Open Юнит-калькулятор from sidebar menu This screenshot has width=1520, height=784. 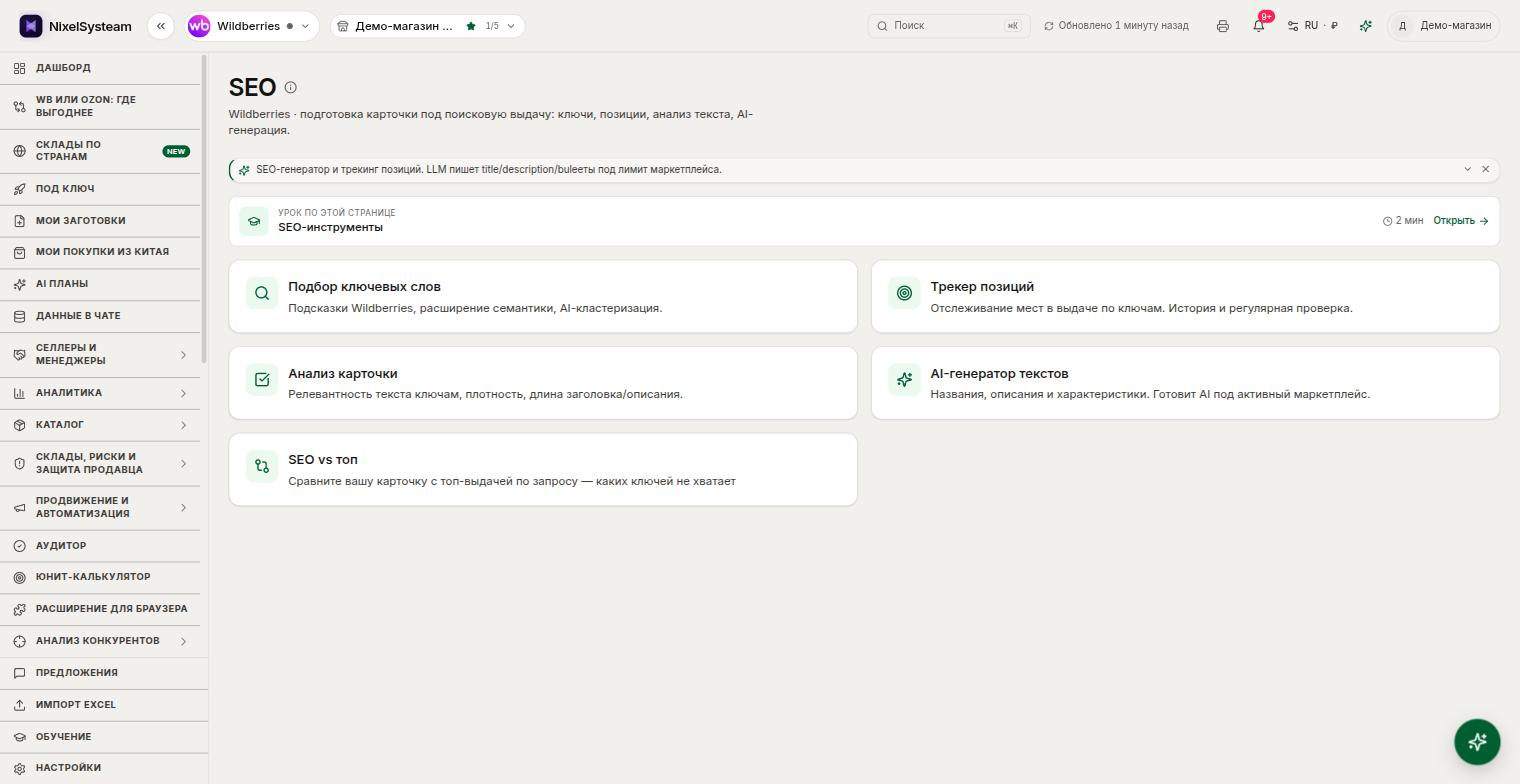coord(100,577)
